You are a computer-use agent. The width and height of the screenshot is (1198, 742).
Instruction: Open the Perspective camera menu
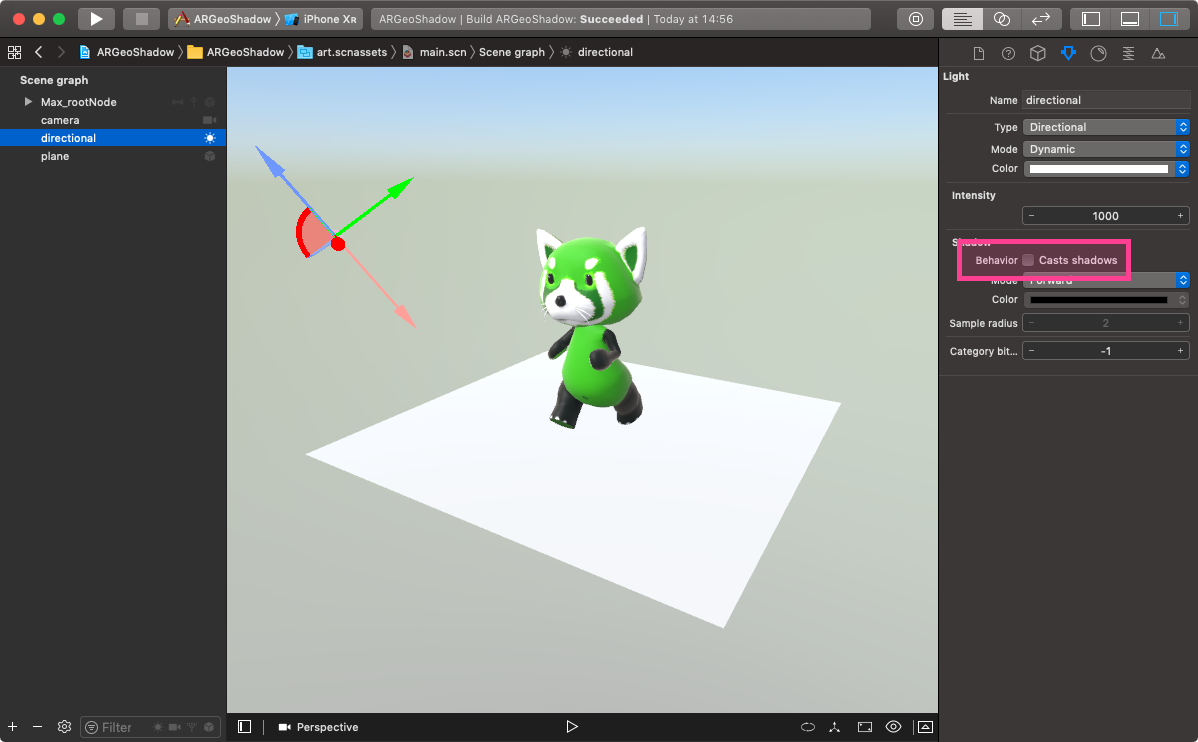pos(319,727)
